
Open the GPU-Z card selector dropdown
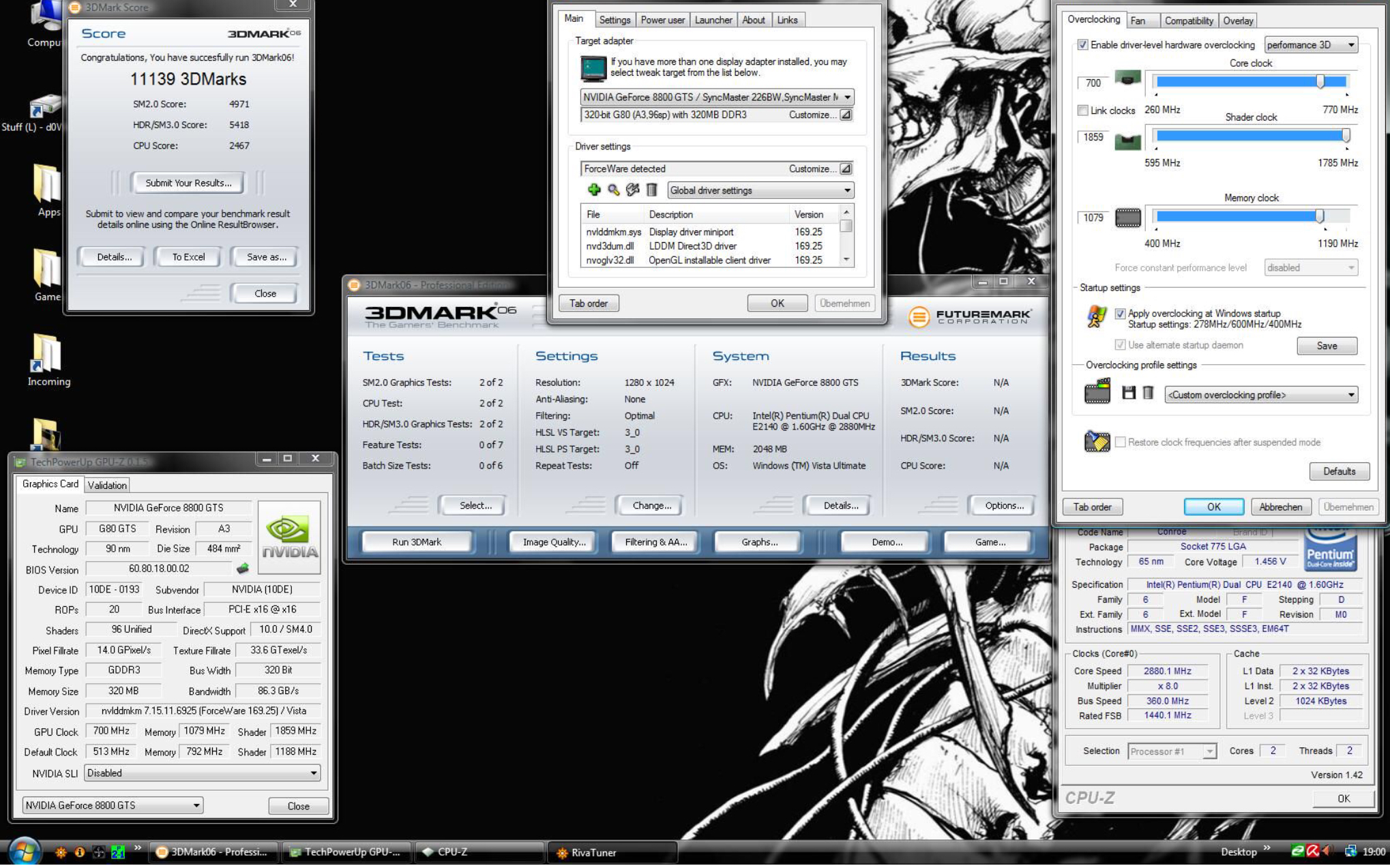tap(113, 805)
